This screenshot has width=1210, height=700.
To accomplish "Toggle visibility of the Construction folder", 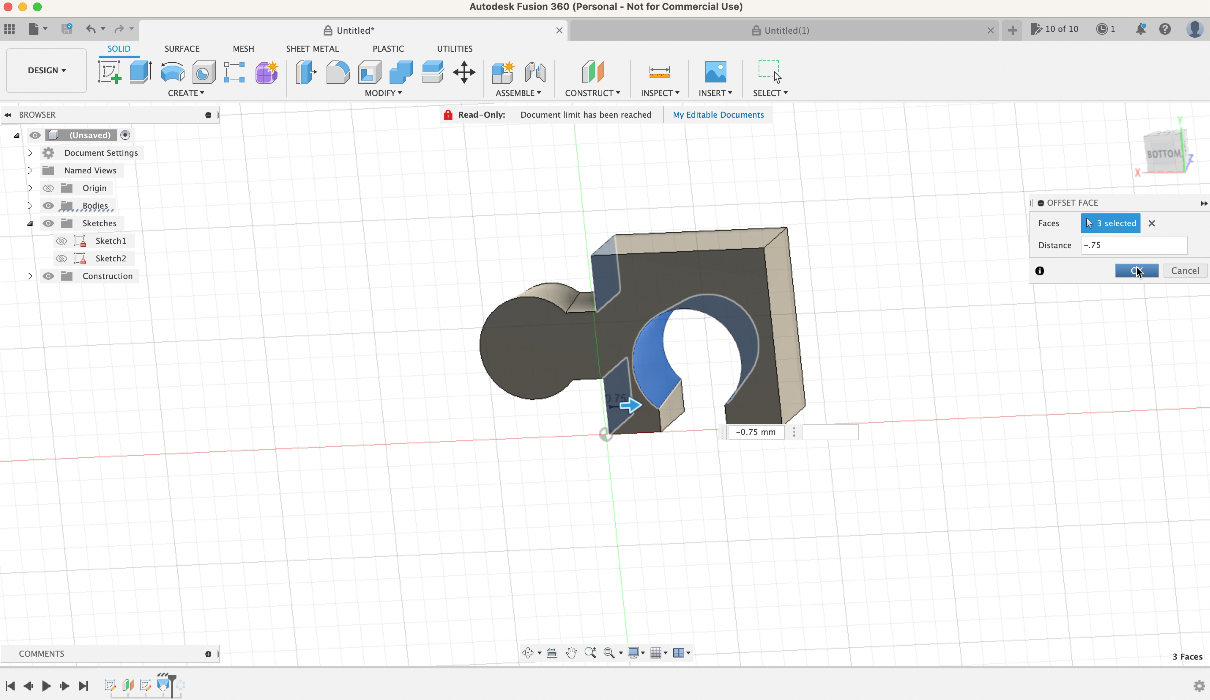I will click(48, 276).
